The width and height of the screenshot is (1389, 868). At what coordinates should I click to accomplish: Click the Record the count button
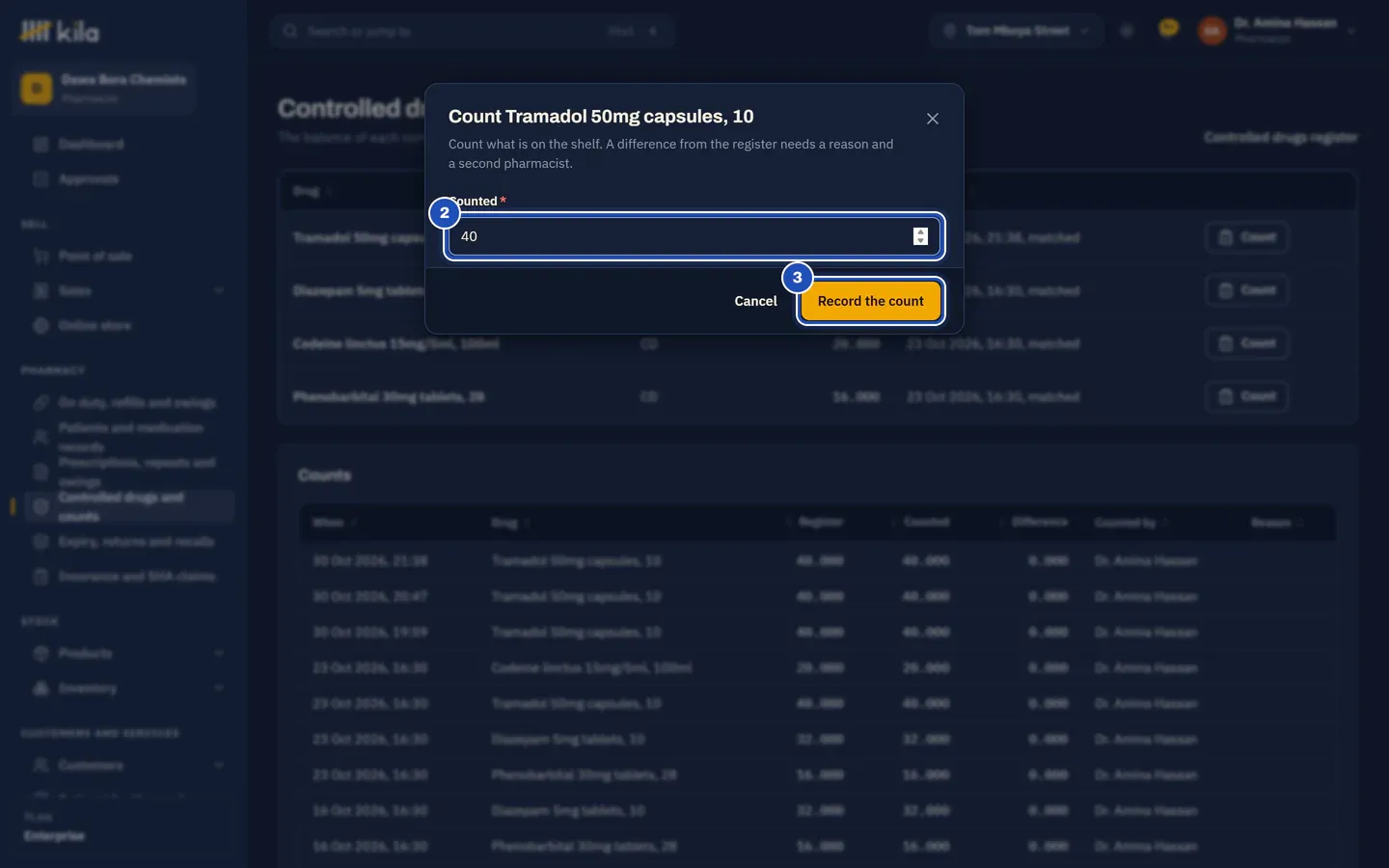pos(871,301)
